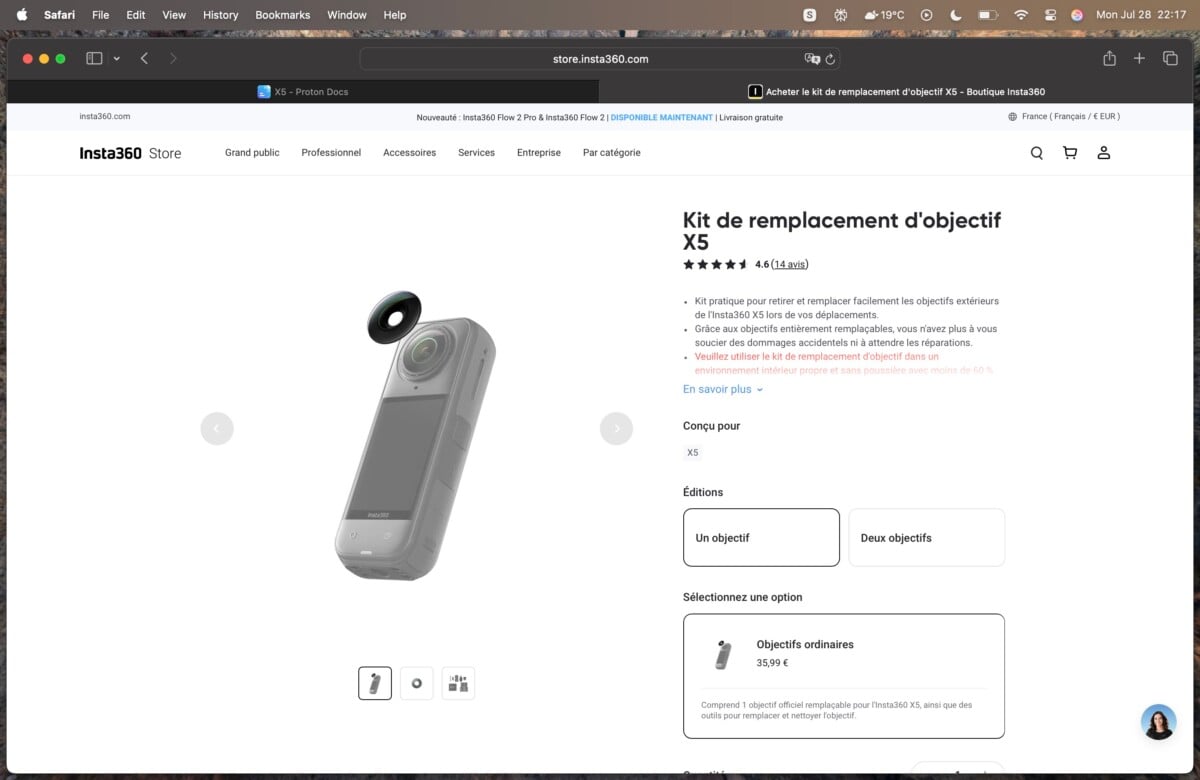Click the date and time in menu bar

click(1141, 15)
